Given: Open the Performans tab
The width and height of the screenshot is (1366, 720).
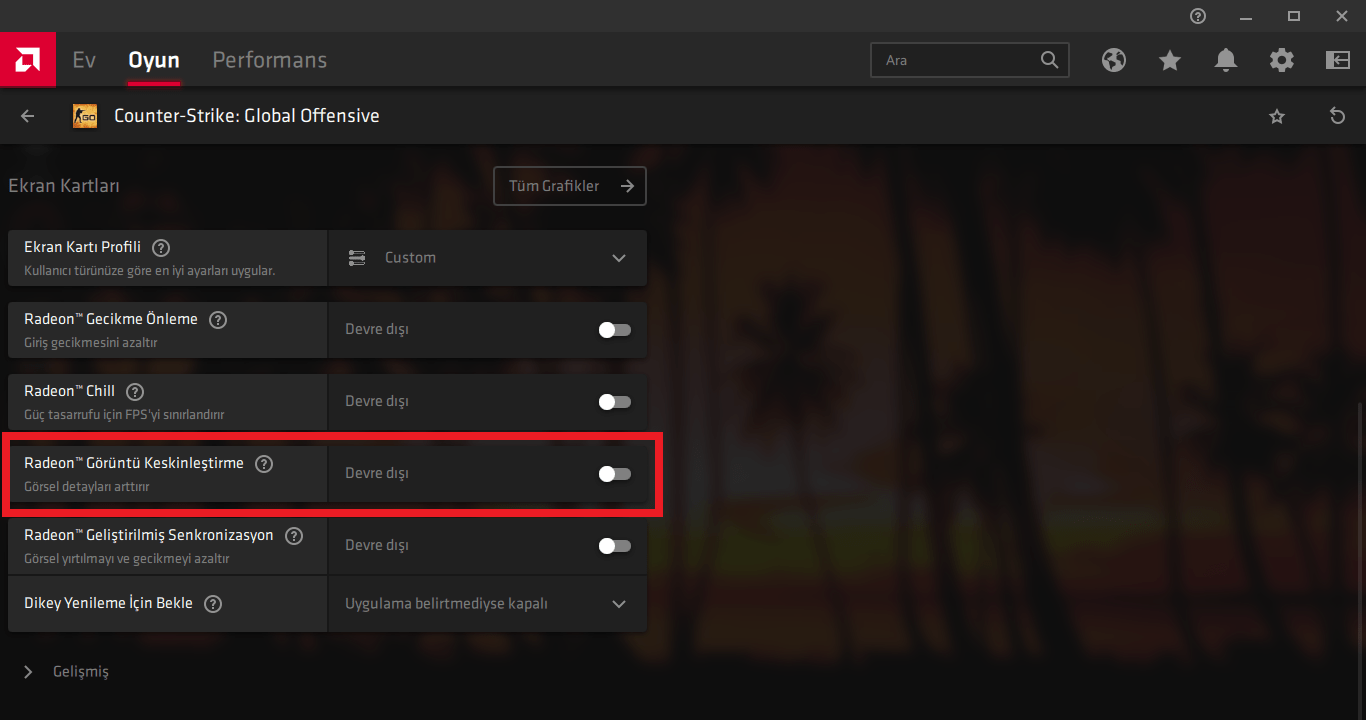Looking at the screenshot, I should click(270, 60).
